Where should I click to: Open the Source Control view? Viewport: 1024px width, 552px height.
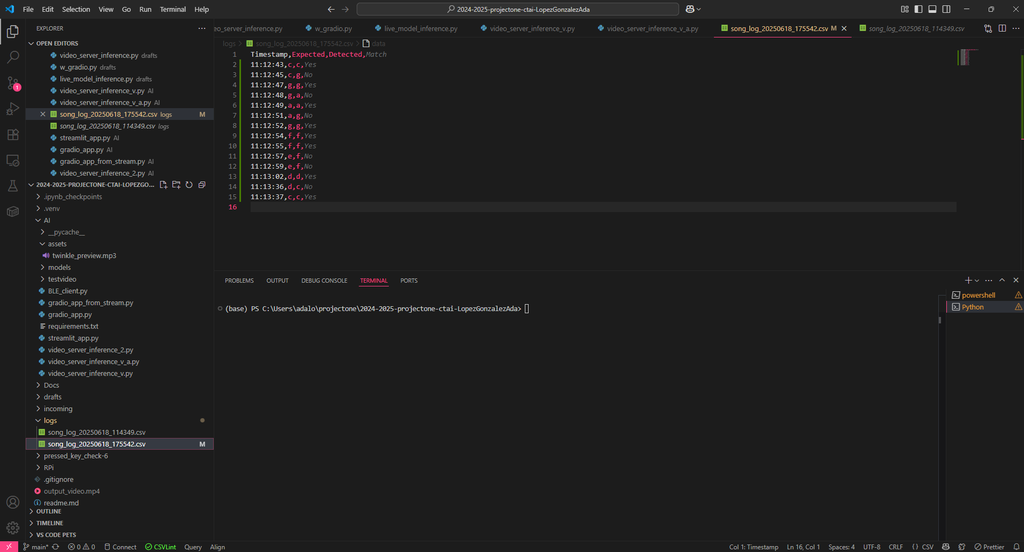click(x=13, y=83)
